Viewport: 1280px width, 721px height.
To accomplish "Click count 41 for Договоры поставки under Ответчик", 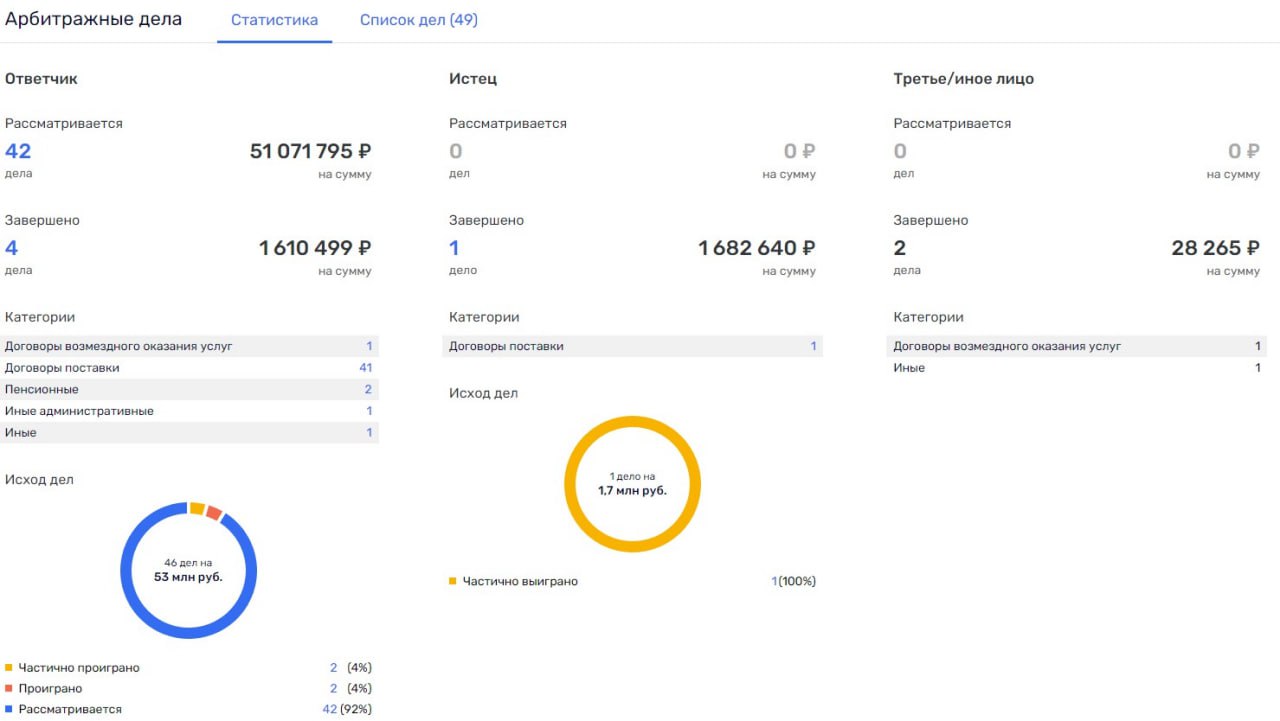I will pyautogui.click(x=365, y=368).
